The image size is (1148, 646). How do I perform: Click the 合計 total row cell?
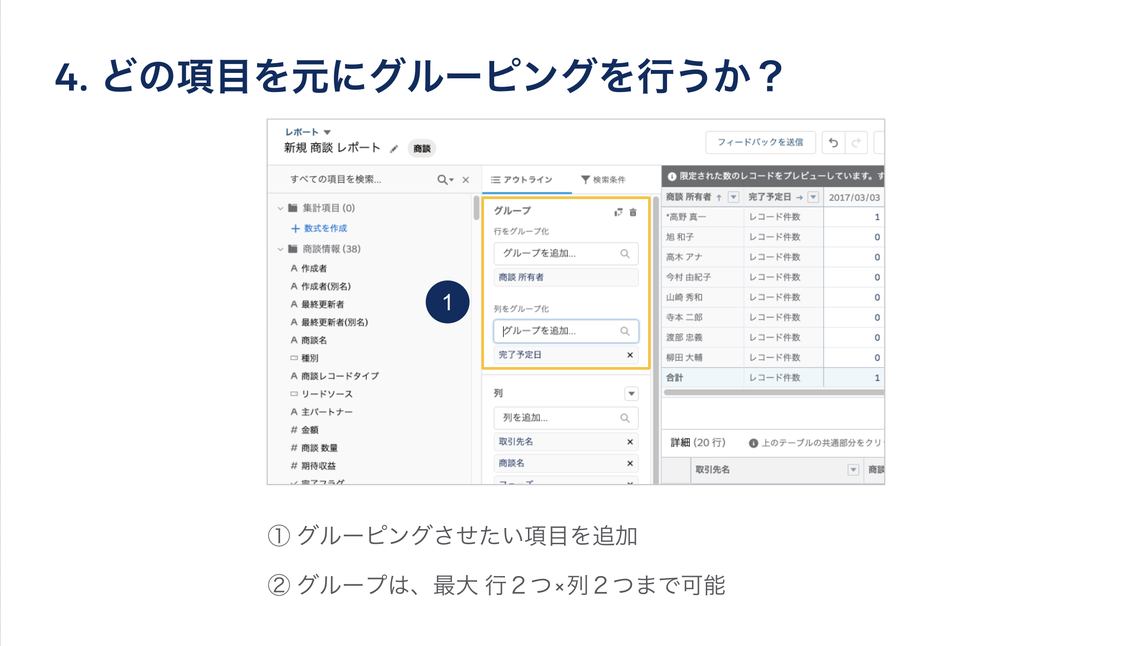(703, 378)
